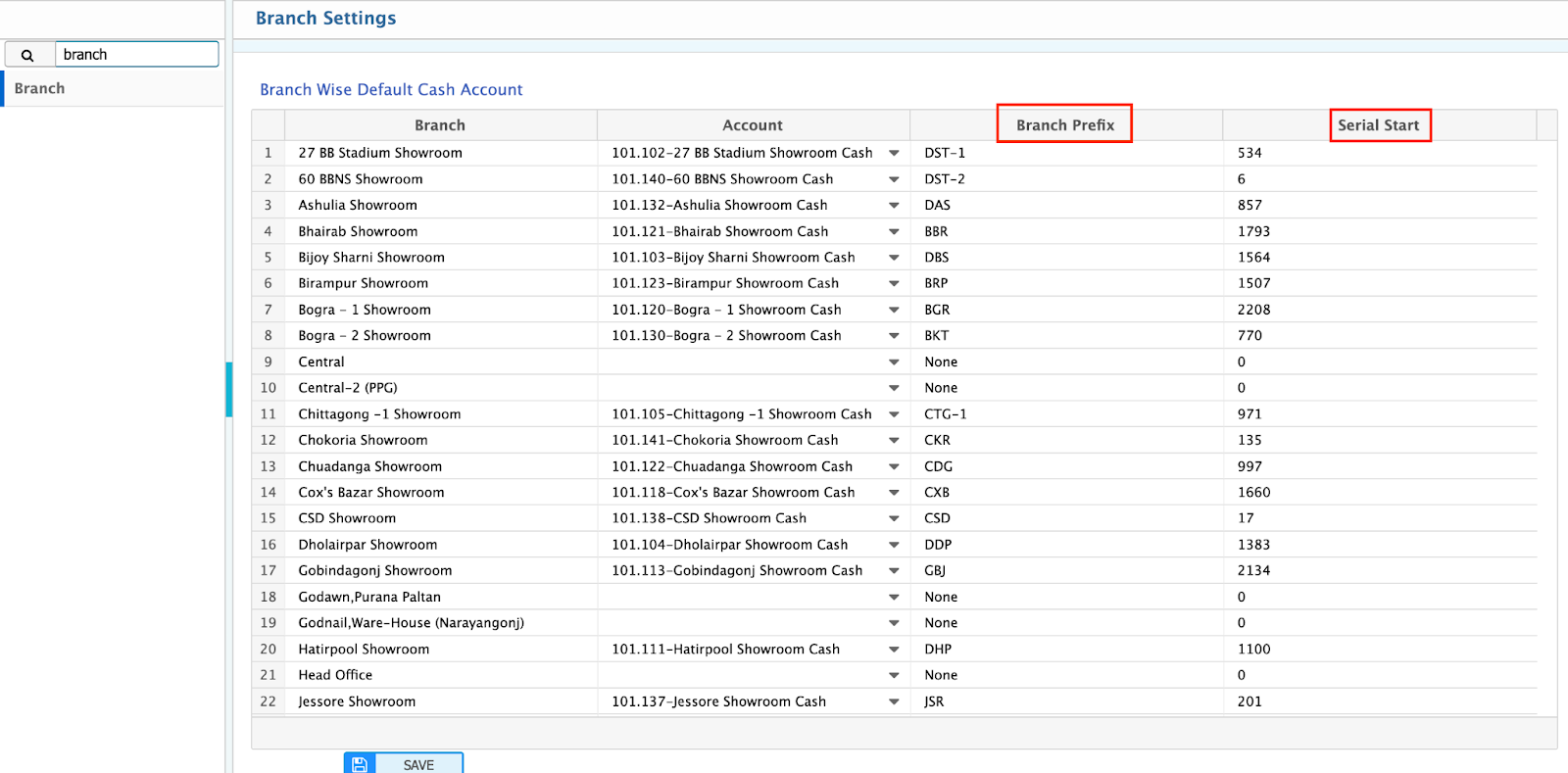Click the Serial Start column header
Viewport: 1568px width, 773px height.
(1378, 125)
